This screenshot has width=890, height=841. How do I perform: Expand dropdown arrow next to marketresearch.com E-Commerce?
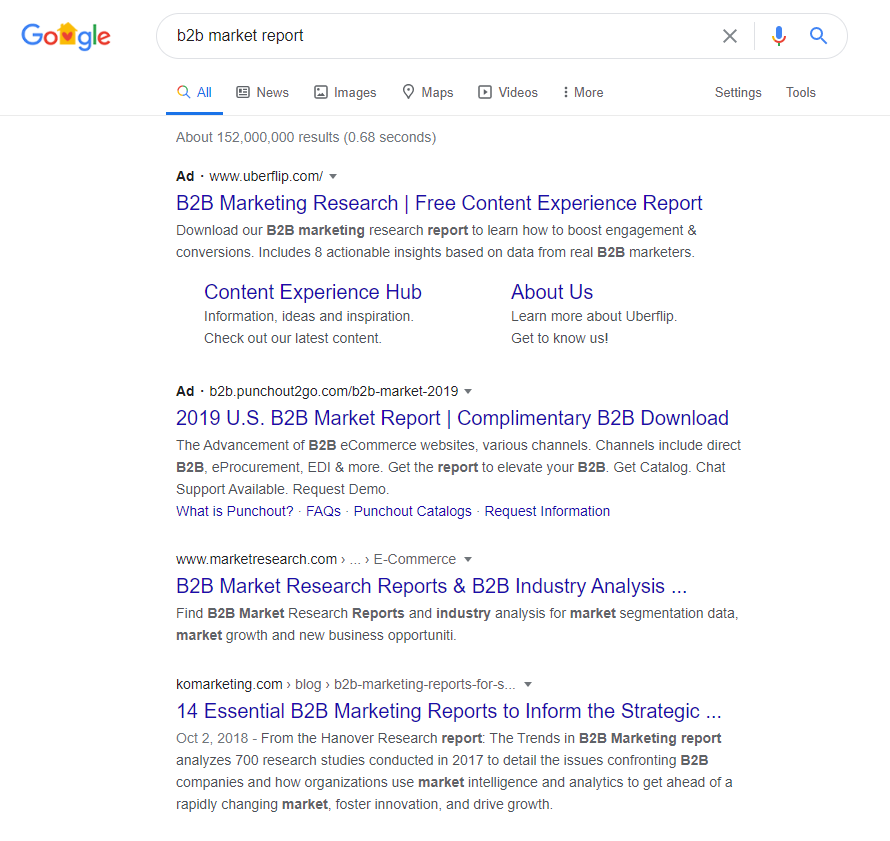(x=468, y=560)
